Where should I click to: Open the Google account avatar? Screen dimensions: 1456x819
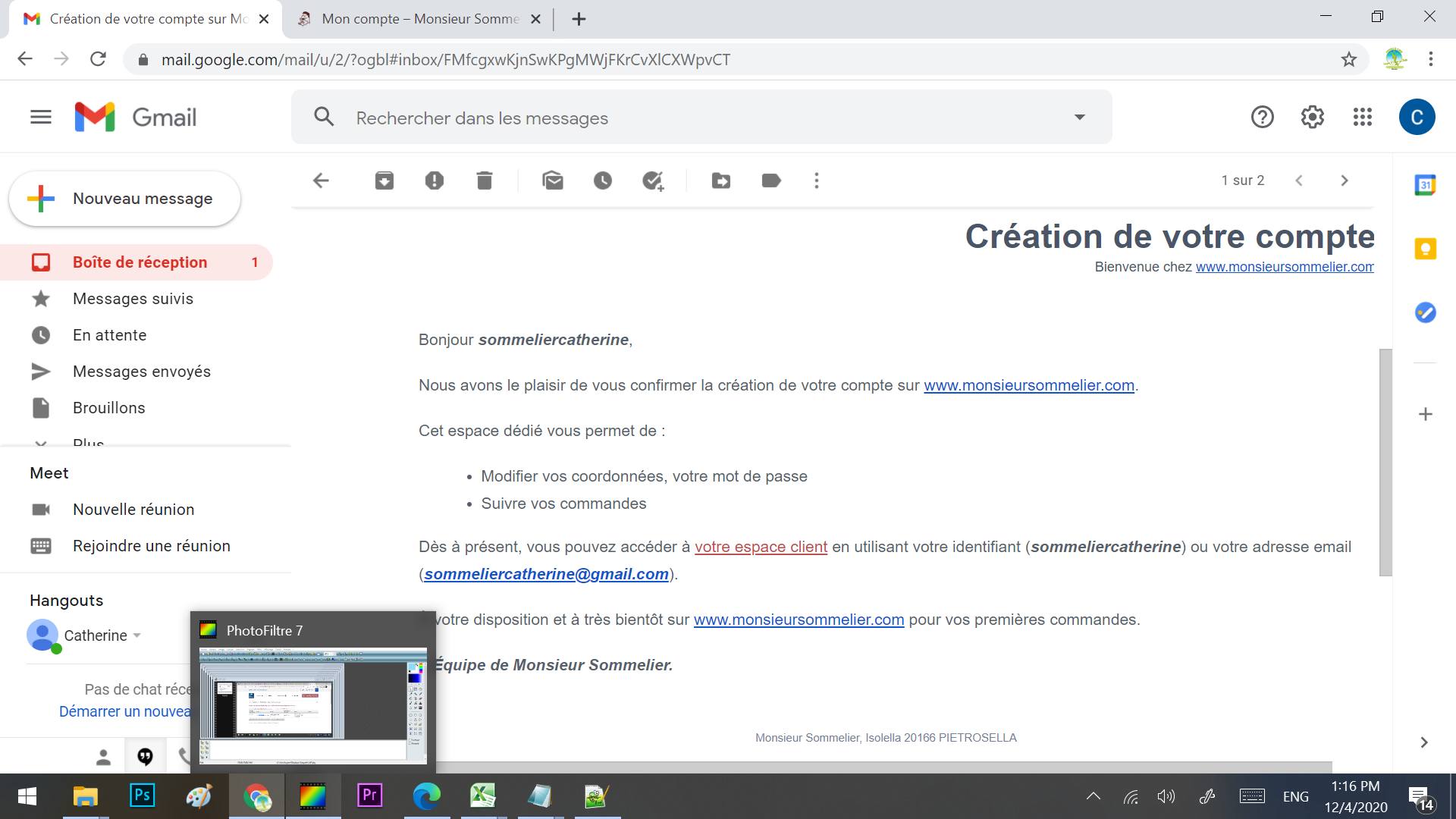(x=1417, y=117)
